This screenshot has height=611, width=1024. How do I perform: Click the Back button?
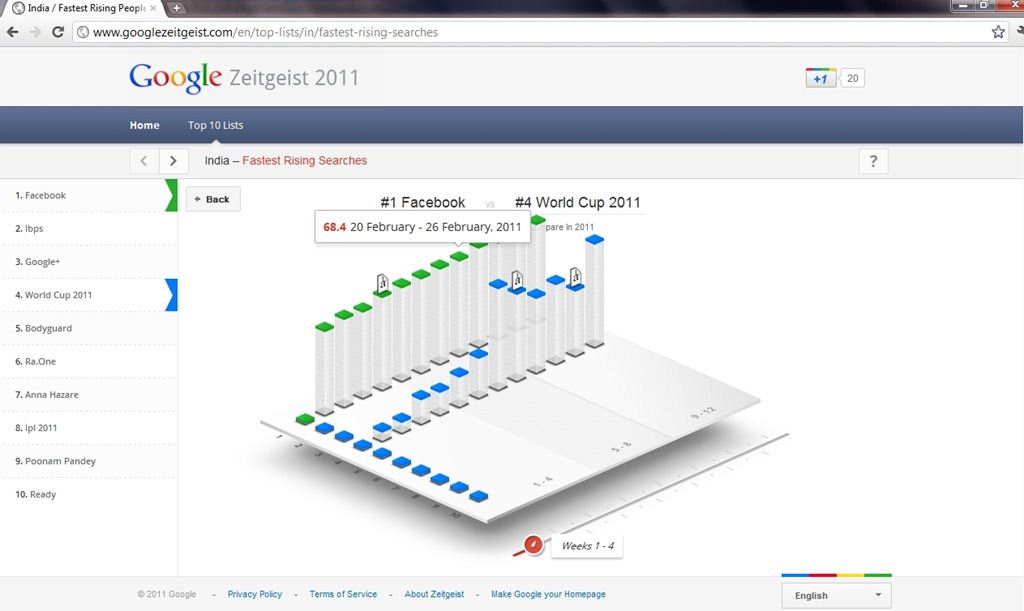coord(213,199)
